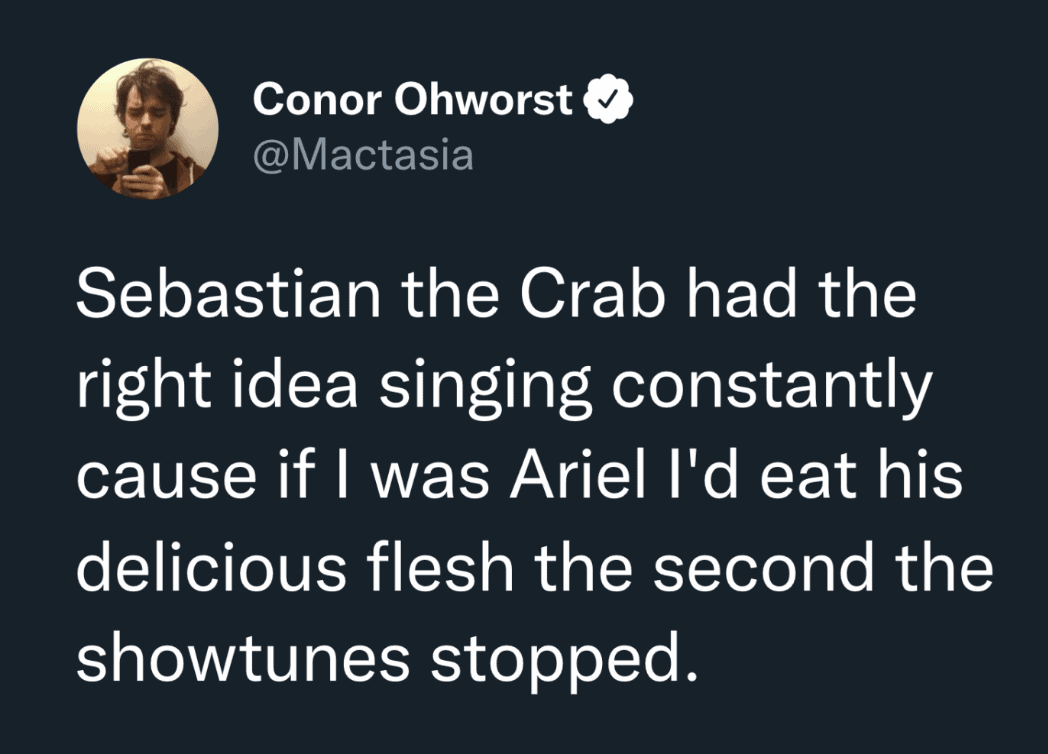Open the @Mactasia handle link
This screenshot has height=754, width=1048.
click(363, 156)
